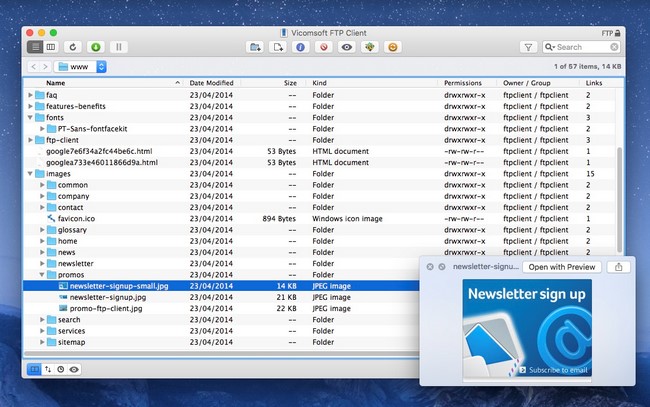Click the search folder icon
Viewport: 650px width, 407px height.
51,320
